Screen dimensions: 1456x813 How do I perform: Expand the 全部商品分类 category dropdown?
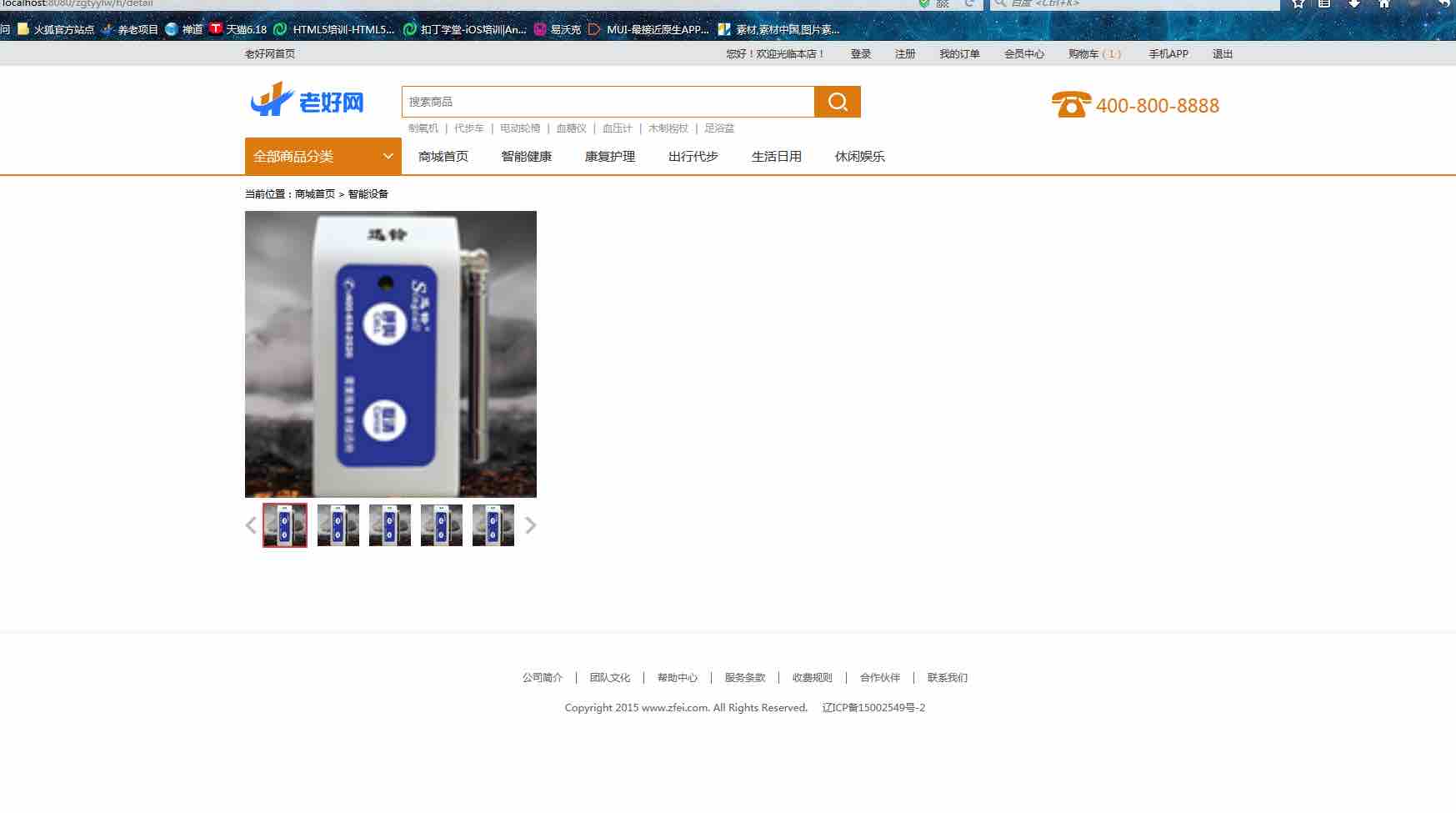[x=323, y=156]
